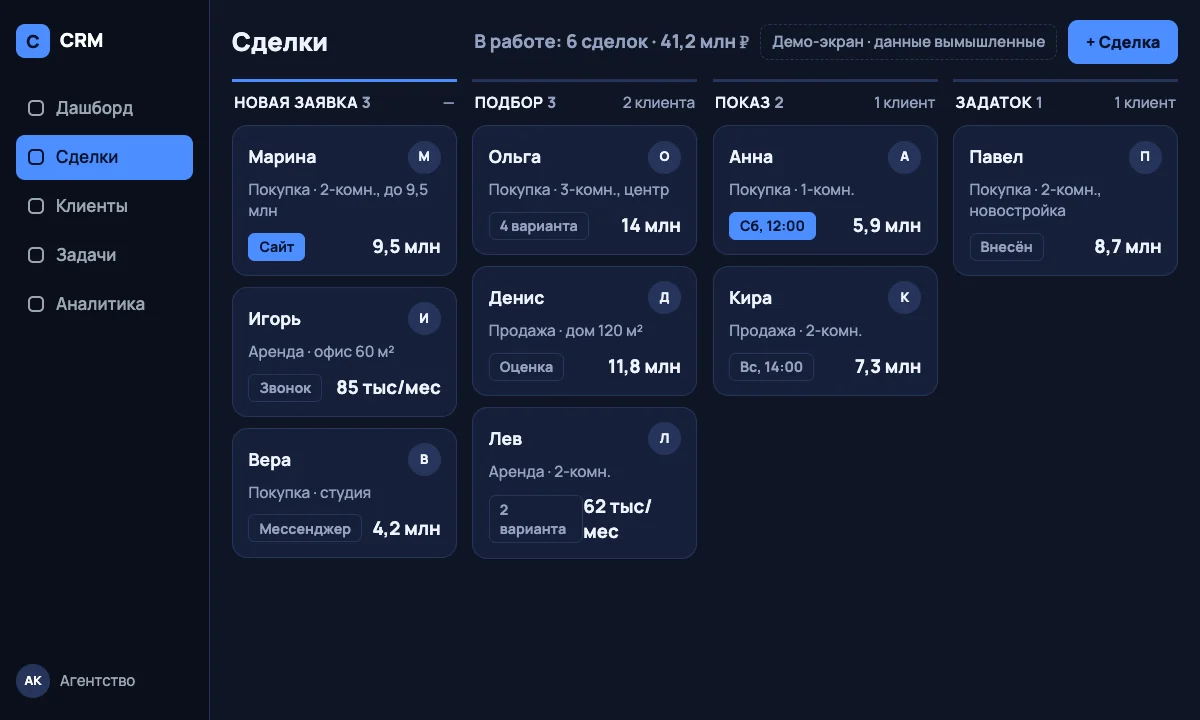Click the Звонок tag on Игорь's card
The image size is (1200, 720).
click(x=285, y=388)
